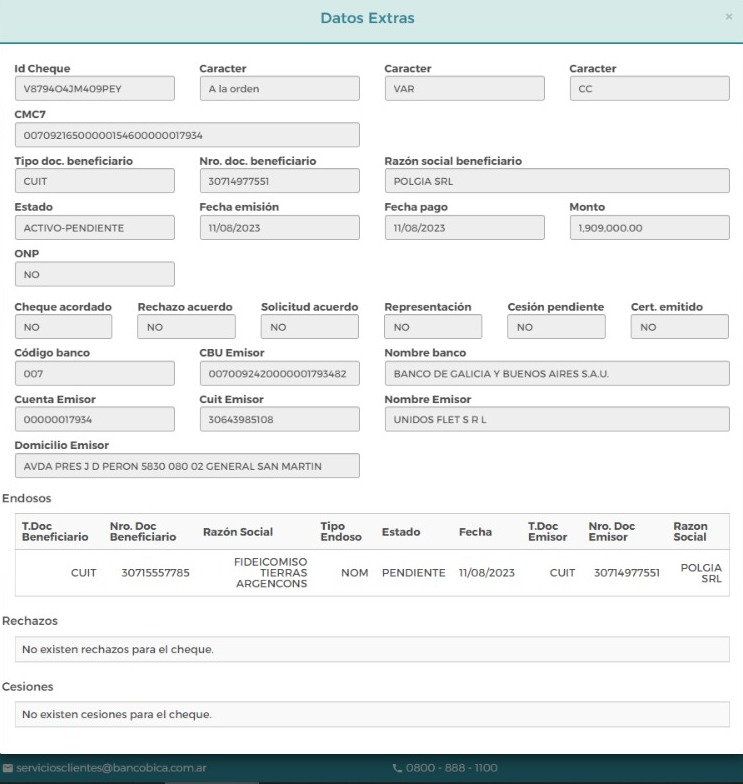This screenshot has width=743, height=784.
Task: Click the 'T.Doc Emisor' column header
Action: click(548, 532)
